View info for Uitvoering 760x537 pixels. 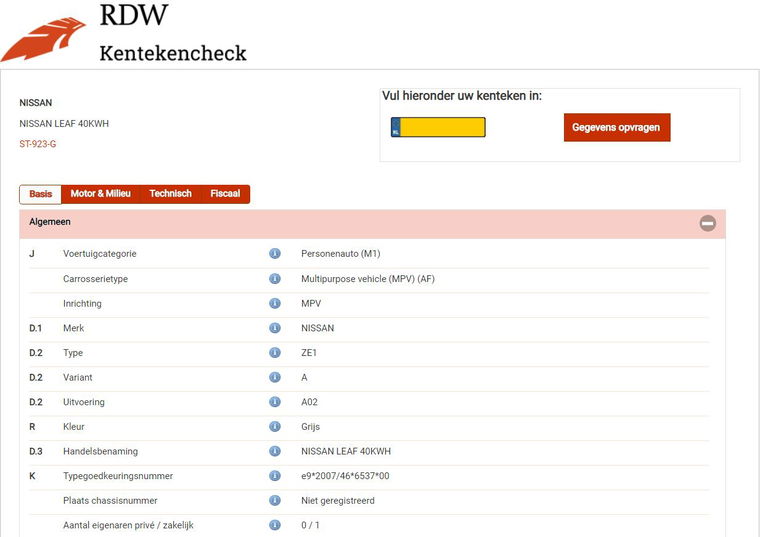(275, 402)
